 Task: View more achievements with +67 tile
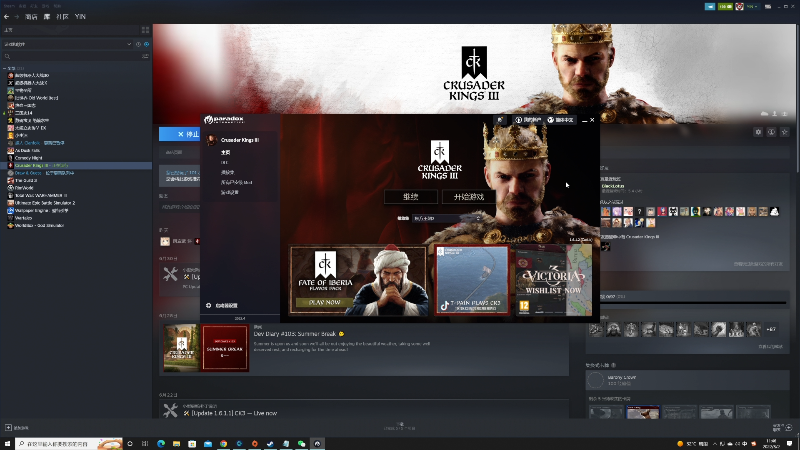[770, 330]
